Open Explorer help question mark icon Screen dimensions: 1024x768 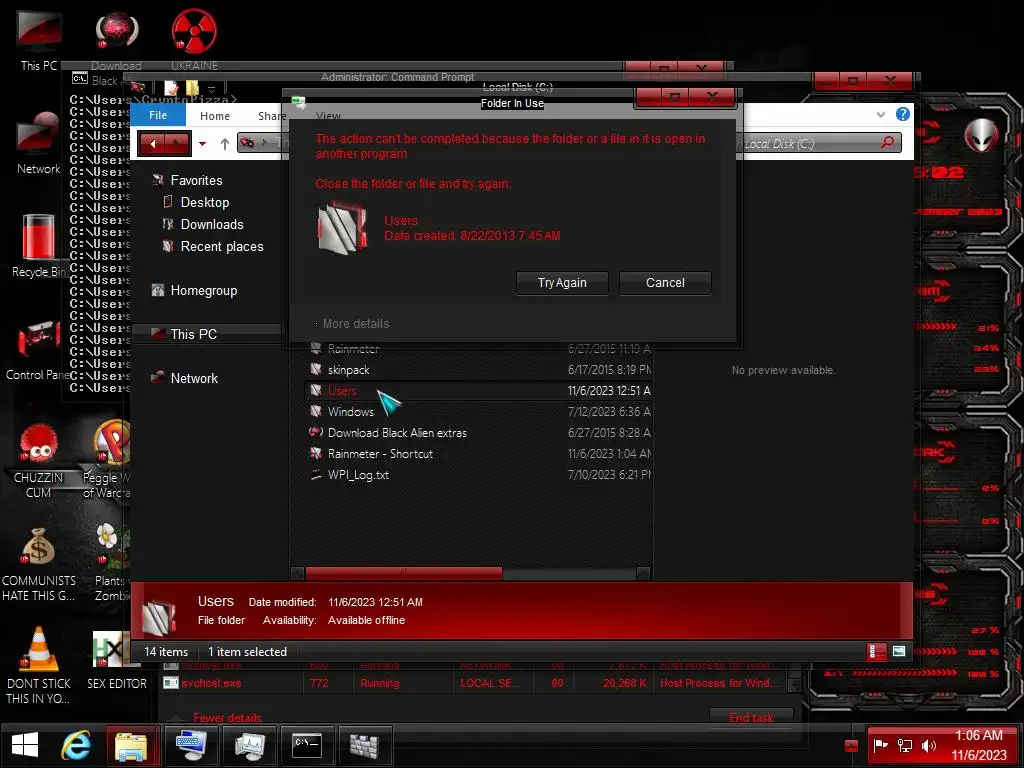pos(903,114)
